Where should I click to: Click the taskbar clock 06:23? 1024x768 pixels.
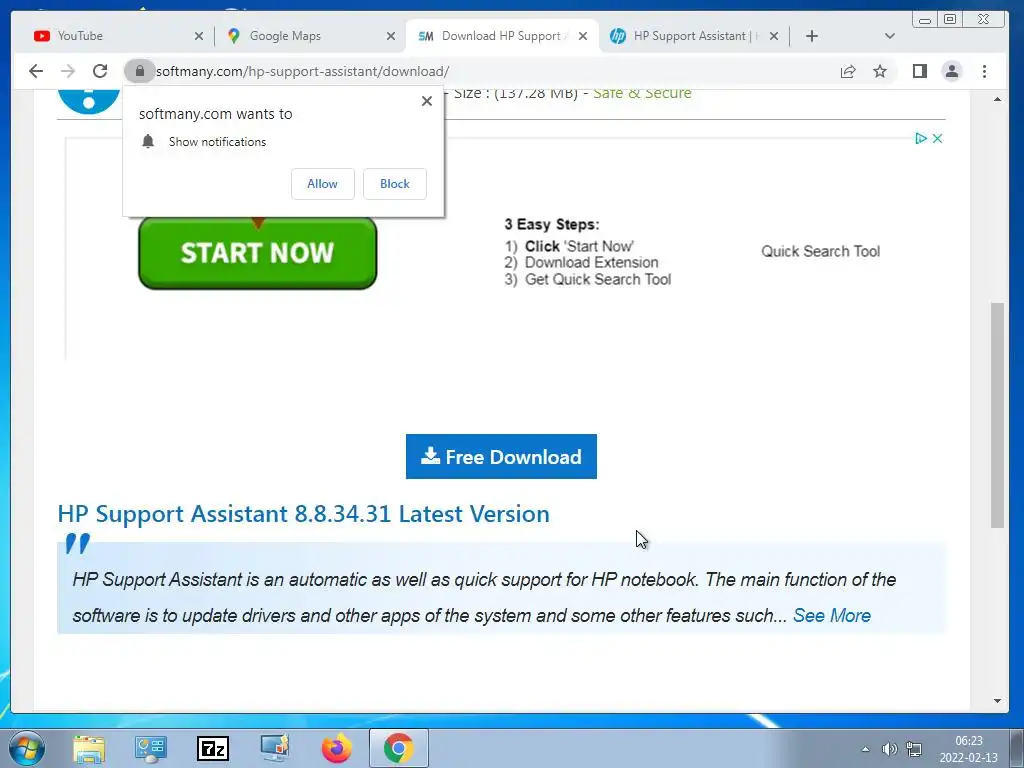tap(968, 741)
